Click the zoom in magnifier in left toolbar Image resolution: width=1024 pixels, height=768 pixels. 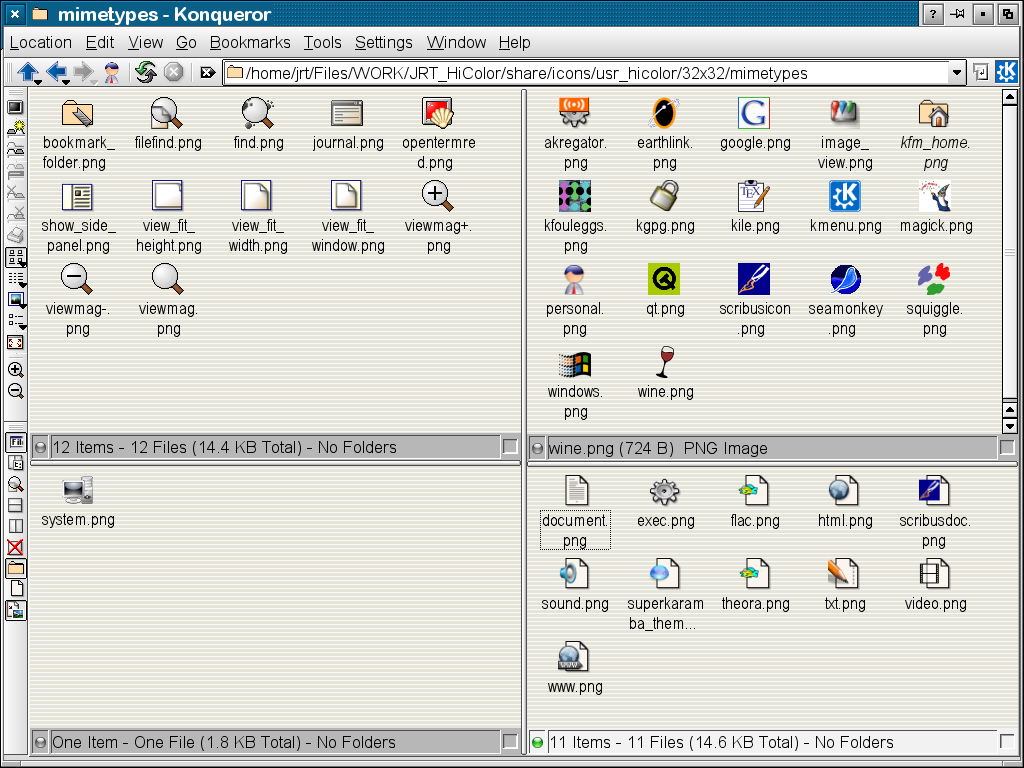(x=16, y=370)
